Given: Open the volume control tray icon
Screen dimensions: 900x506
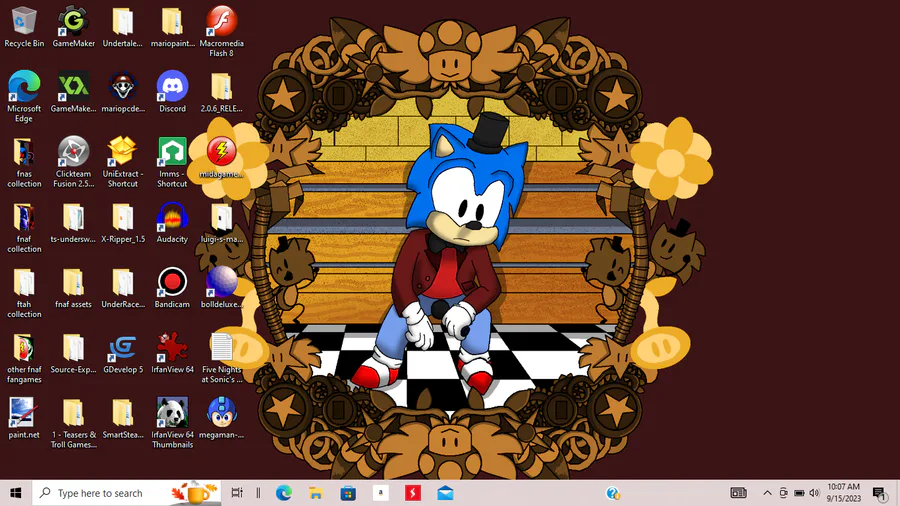Looking at the screenshot, I should coord(814,493).
